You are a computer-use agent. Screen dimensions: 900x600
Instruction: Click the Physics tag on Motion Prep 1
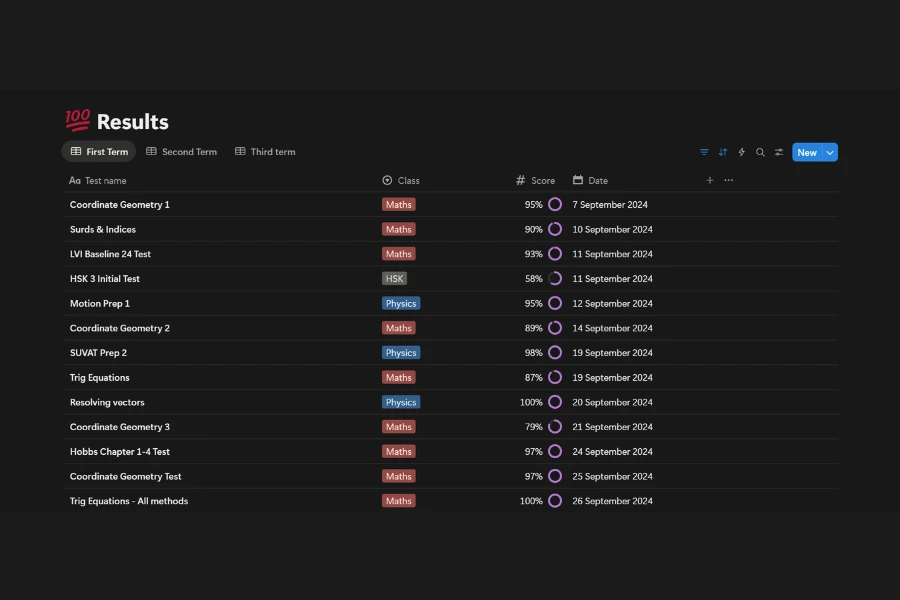coord(401,304)
